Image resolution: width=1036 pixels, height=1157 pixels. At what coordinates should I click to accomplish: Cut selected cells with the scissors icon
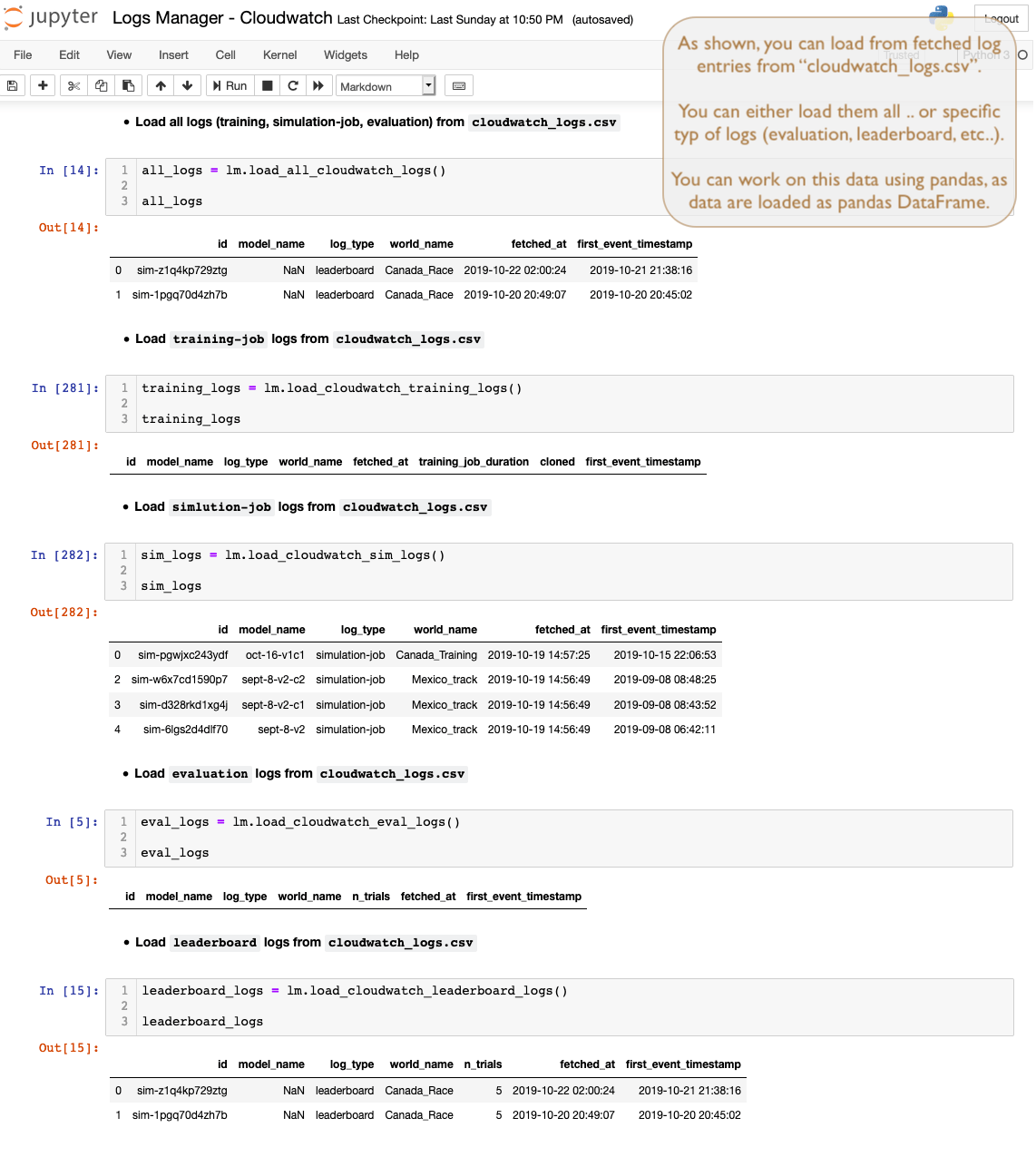(x=74, y=85)
